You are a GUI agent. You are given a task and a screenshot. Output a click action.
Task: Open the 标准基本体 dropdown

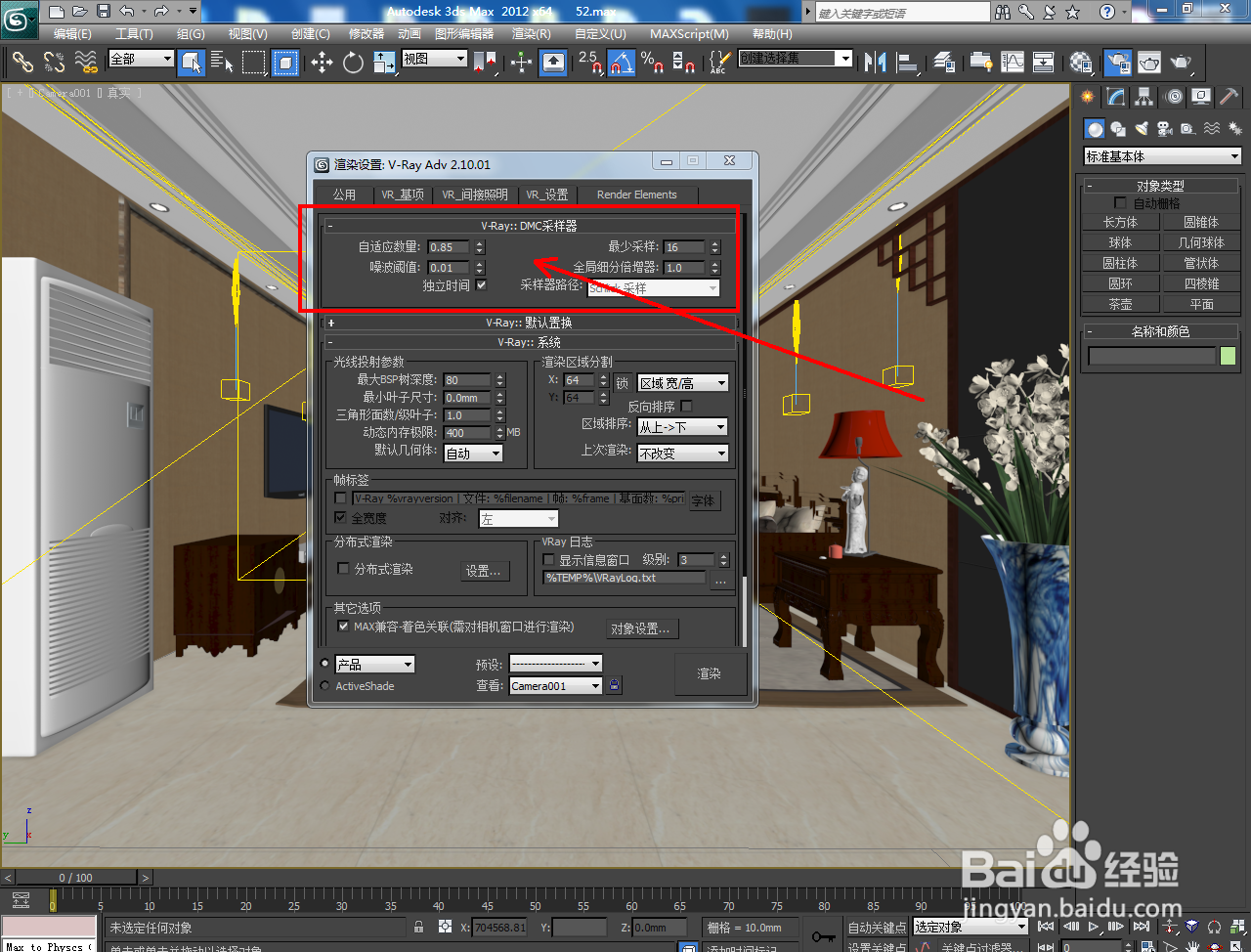tap(1162, 156)
